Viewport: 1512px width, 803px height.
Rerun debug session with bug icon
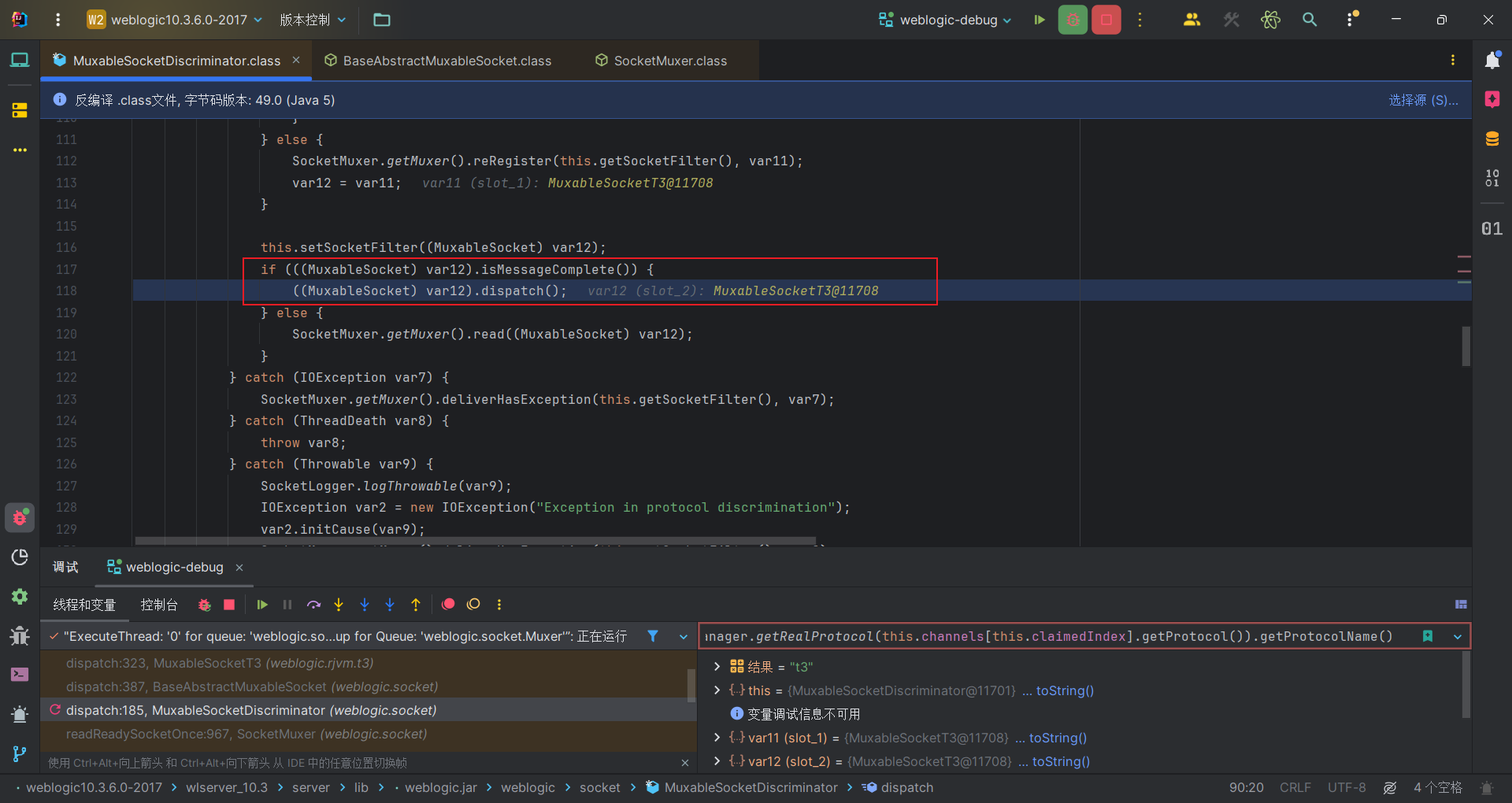[205, 605]
